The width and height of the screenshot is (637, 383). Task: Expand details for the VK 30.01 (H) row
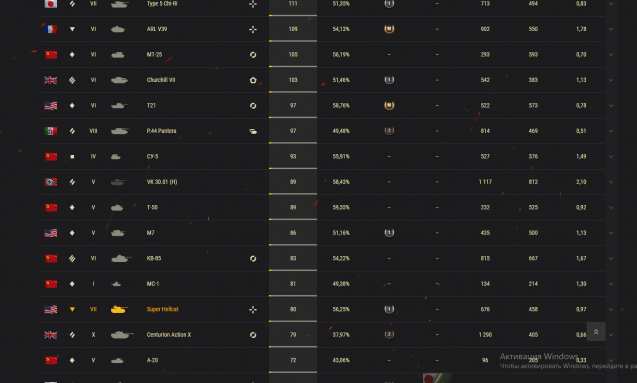[x=611, y=182]
